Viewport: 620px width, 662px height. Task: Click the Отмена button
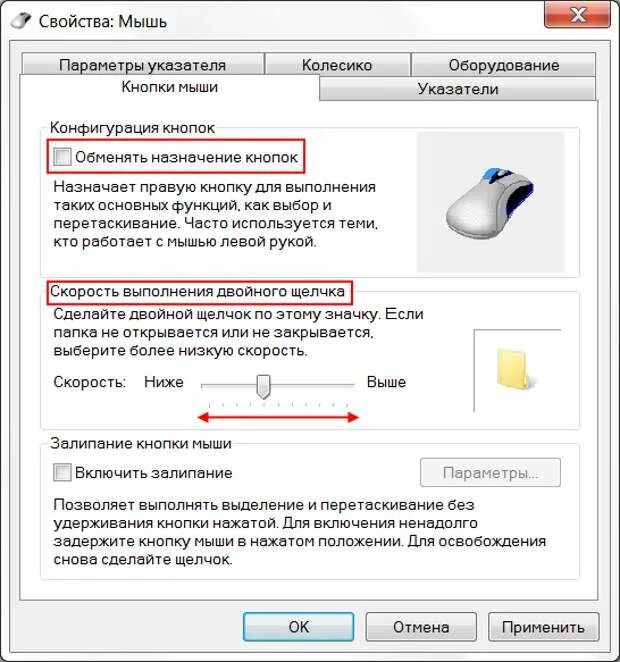click(x=421, y=627)
